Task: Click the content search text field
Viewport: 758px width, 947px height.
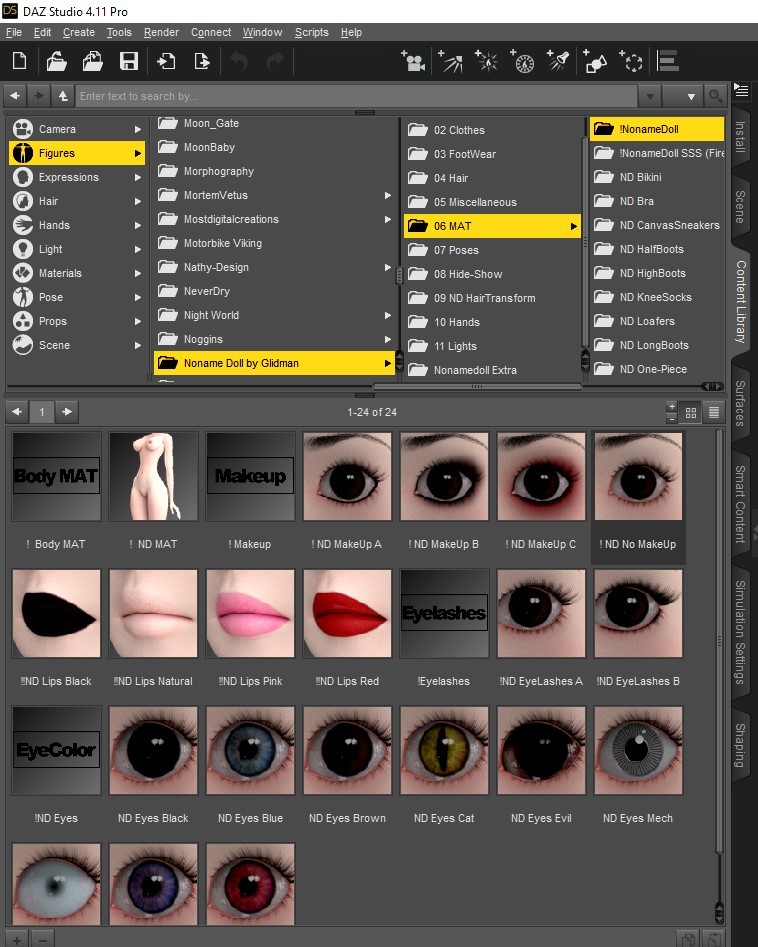Action: [x=356, y=96]
